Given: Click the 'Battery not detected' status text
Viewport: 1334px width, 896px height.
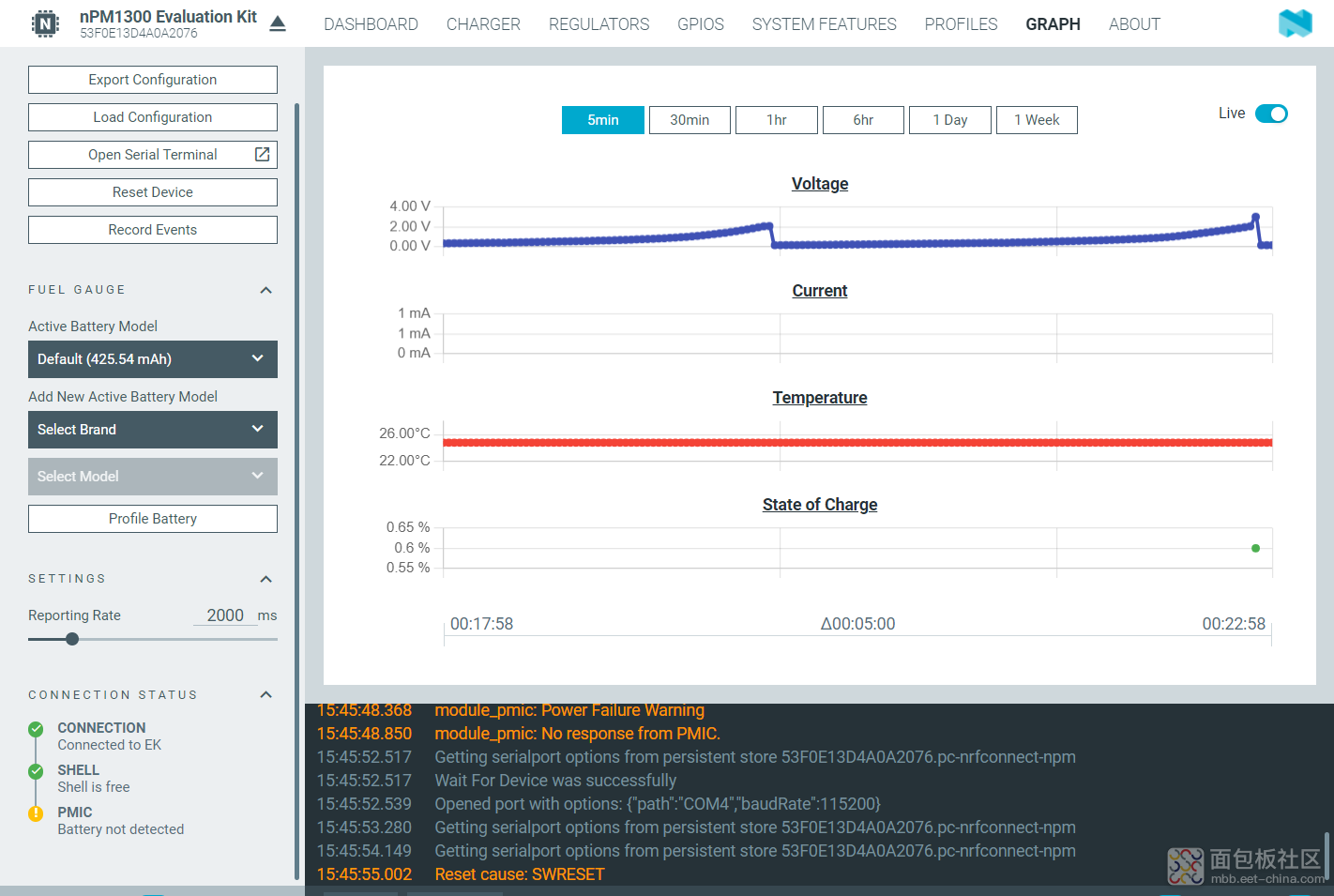Looking at the screenshot, I should click(121, 829).
